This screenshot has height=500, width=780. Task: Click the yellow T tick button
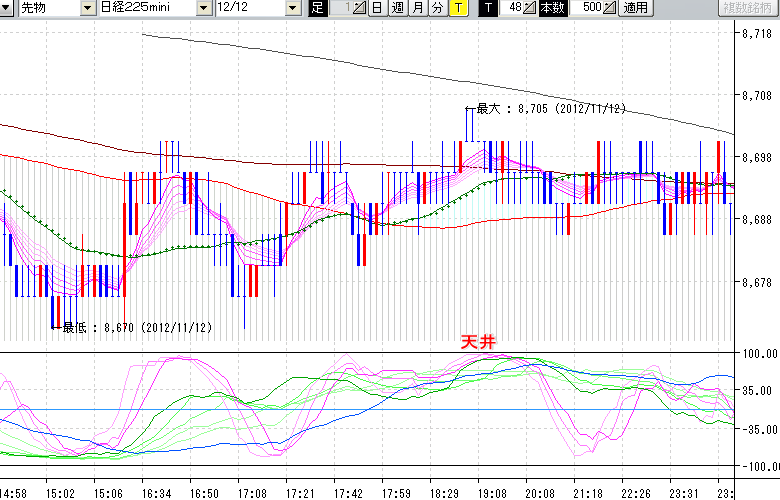[x=457, y=8]
